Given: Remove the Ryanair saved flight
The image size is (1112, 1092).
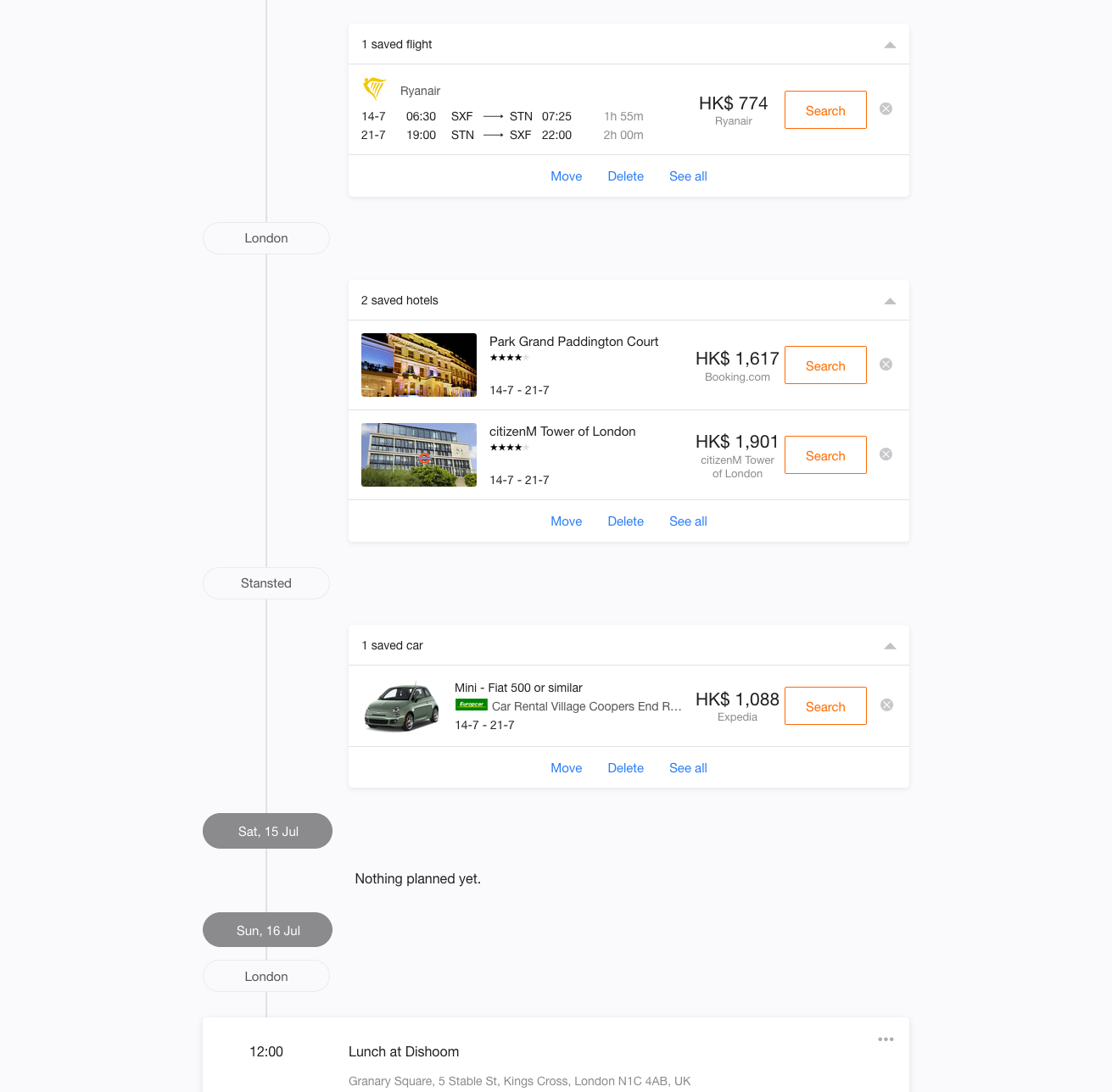Looking at the screenshot, I should tap(886, 109).
